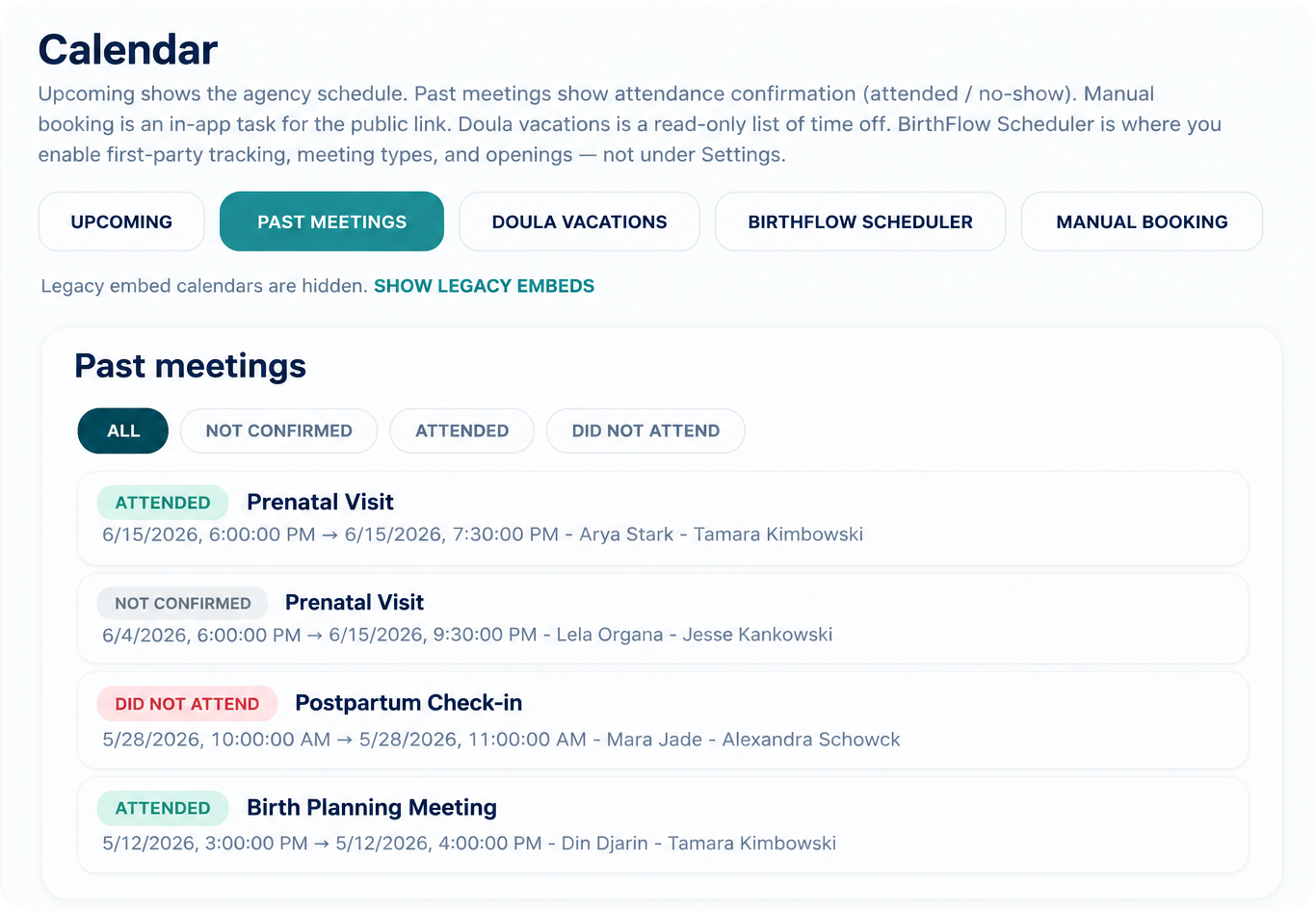
Task: Open the Doula Vacations tab
Action: [x=579, y=221]
